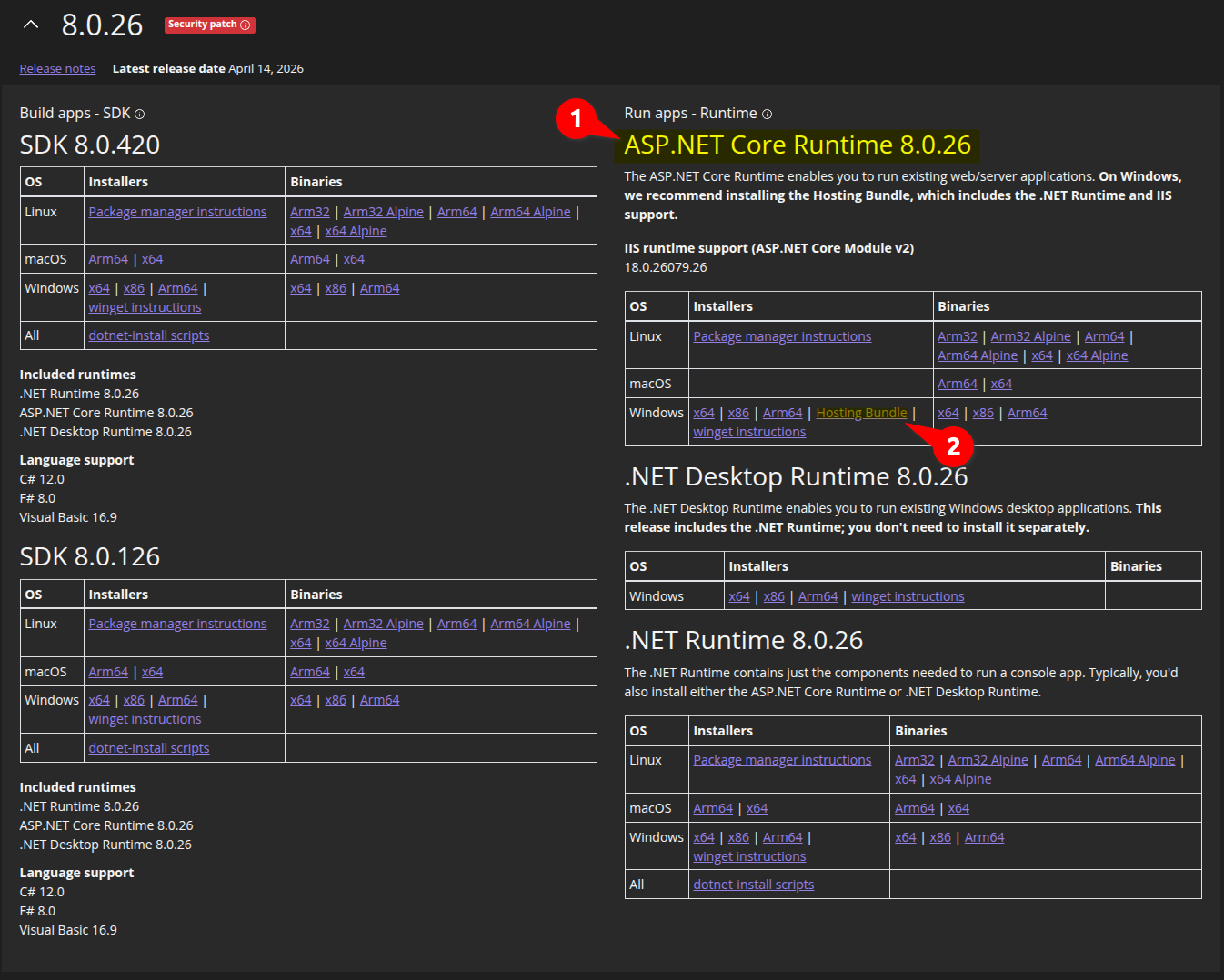Download ASP.NET Core Runtime macOS Arm64 binary
The height and width of the screenshot is (980, 1224).
pyautogui.click(x=958, y=384)
